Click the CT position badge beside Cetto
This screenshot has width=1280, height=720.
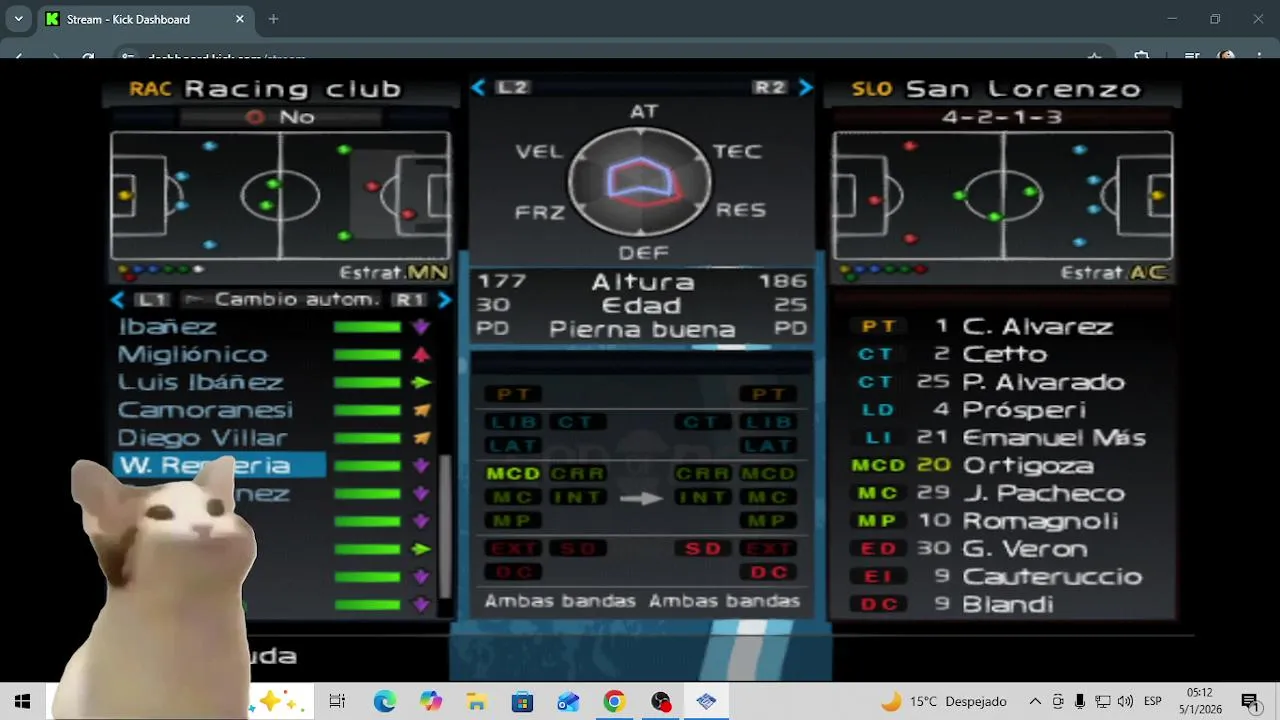click(875, 354)
